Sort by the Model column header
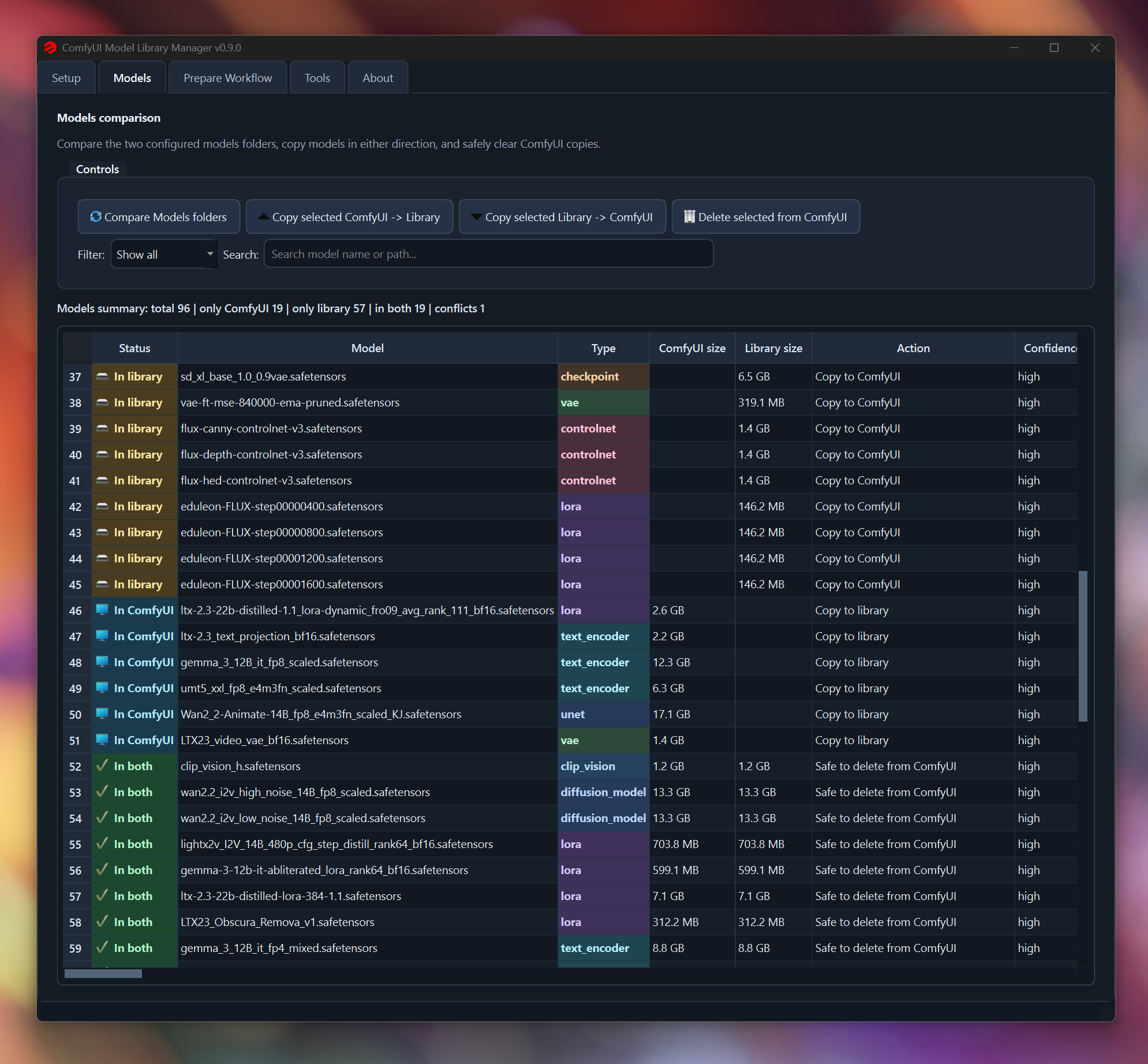Image resolution: width=1148 pixels, height=1064 pixels. tap(368, 348)
